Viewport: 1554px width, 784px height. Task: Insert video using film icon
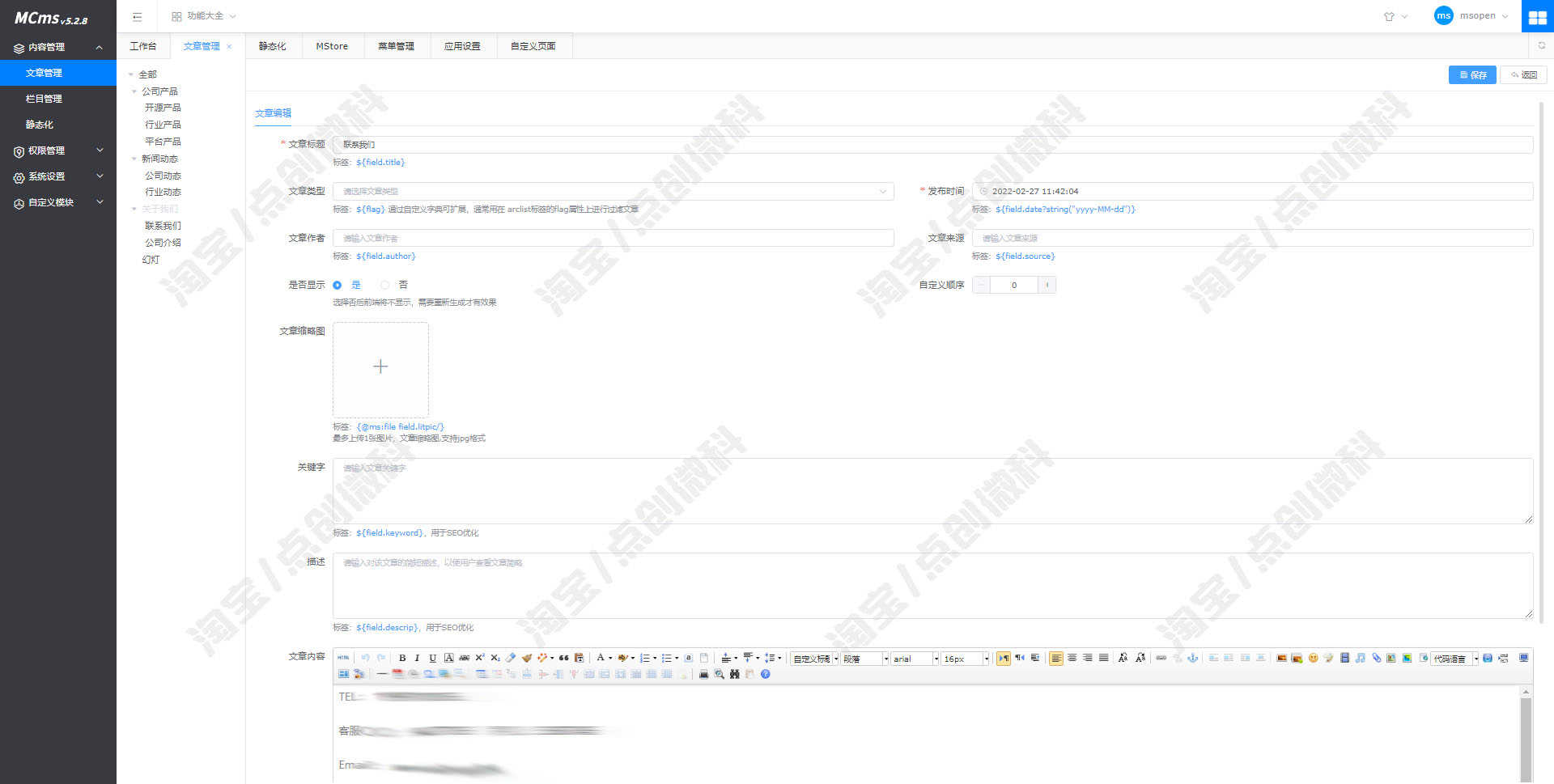(x=1345, y=658)
